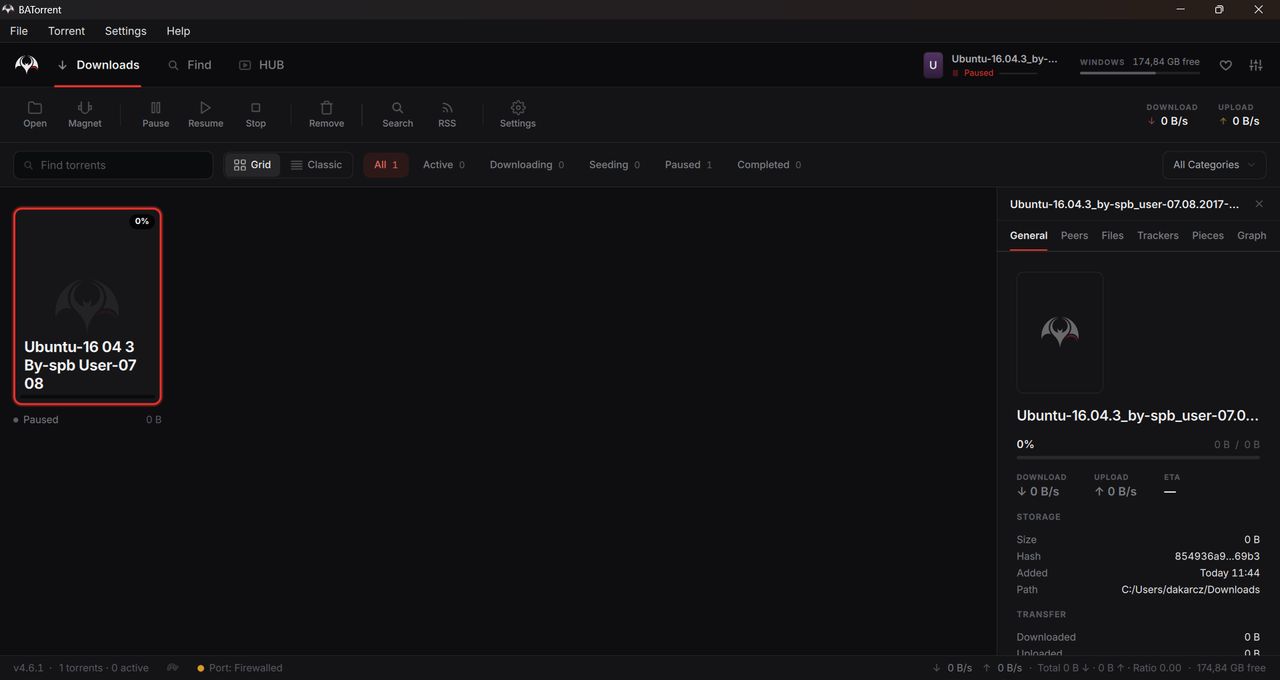Click the Port: Firewalled status

tap(240, 668)
